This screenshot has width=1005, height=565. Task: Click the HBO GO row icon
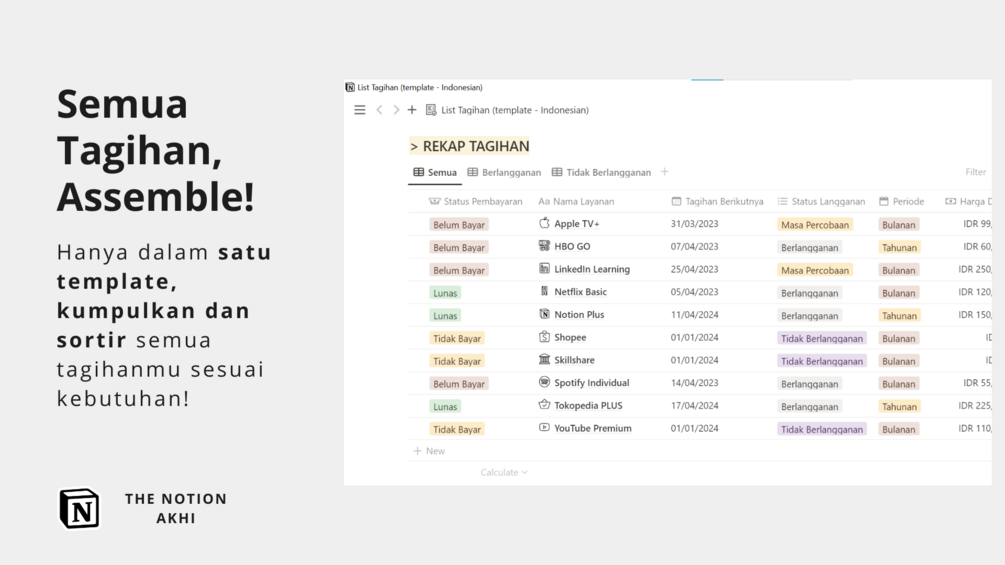coord(544,246)
